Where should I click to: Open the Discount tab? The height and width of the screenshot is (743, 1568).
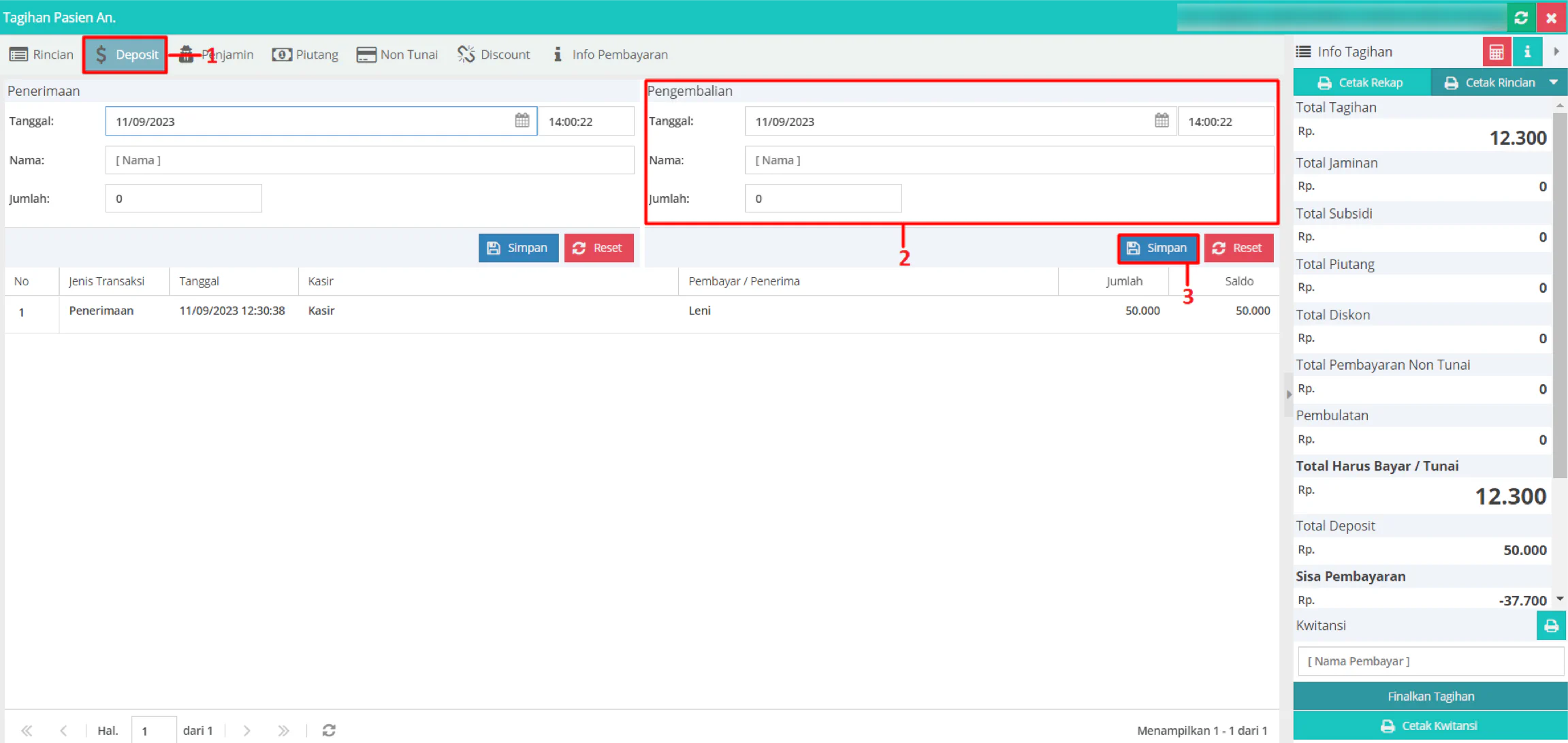coord(494,54)
